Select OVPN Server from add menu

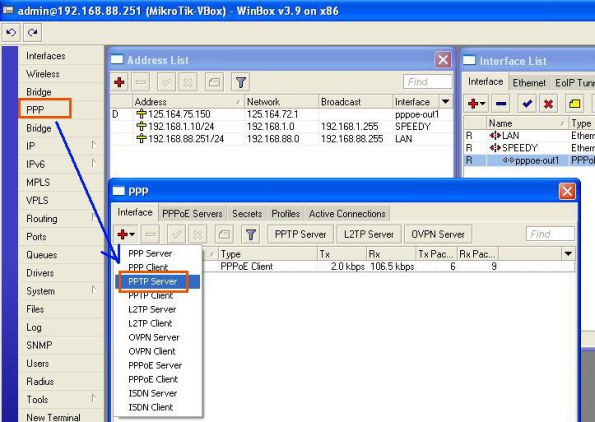click(x=154, y=337)
